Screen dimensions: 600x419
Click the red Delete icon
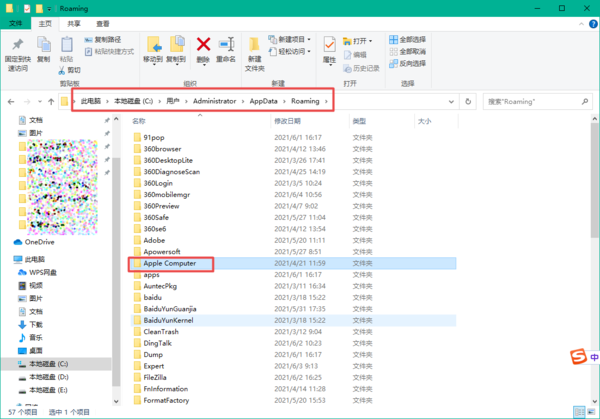203,47
